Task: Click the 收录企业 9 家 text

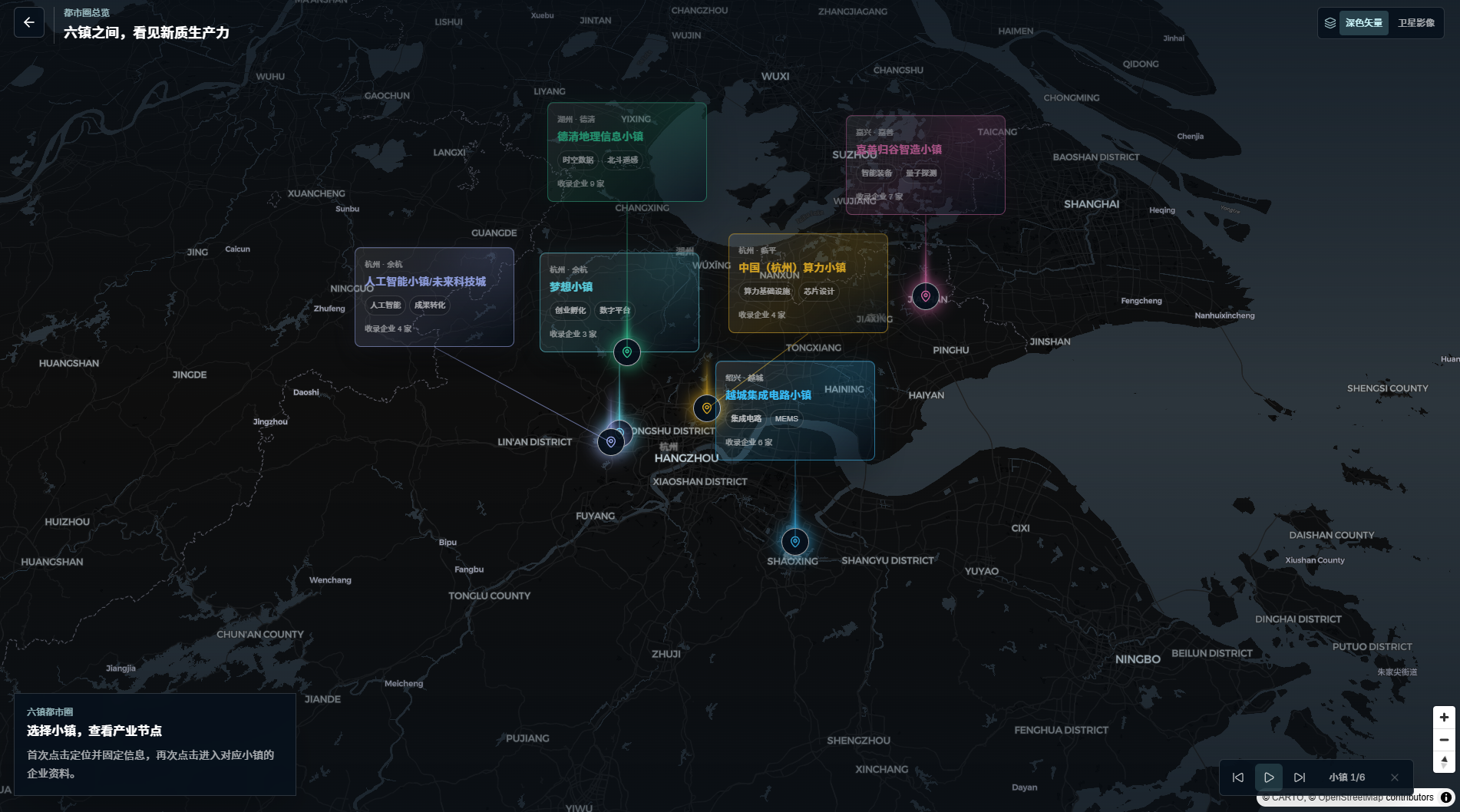Action: [x=581, y=184]
